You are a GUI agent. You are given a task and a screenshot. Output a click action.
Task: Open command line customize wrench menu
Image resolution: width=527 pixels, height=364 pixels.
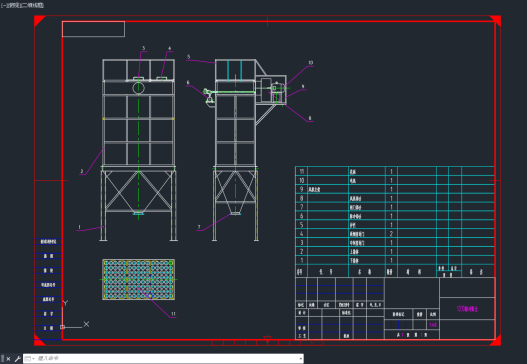tap(17, 359)
